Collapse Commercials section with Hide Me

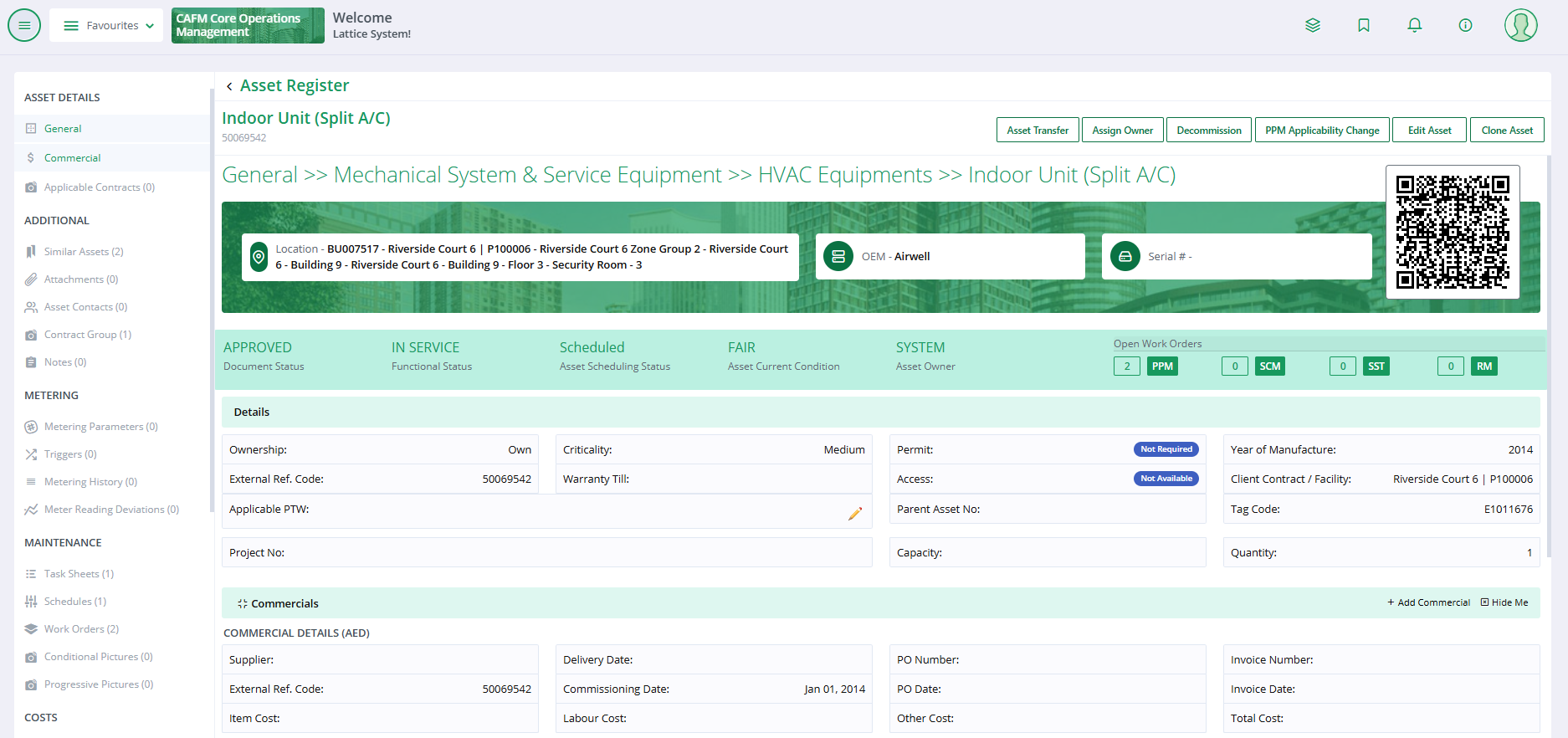pos(1504,602)
